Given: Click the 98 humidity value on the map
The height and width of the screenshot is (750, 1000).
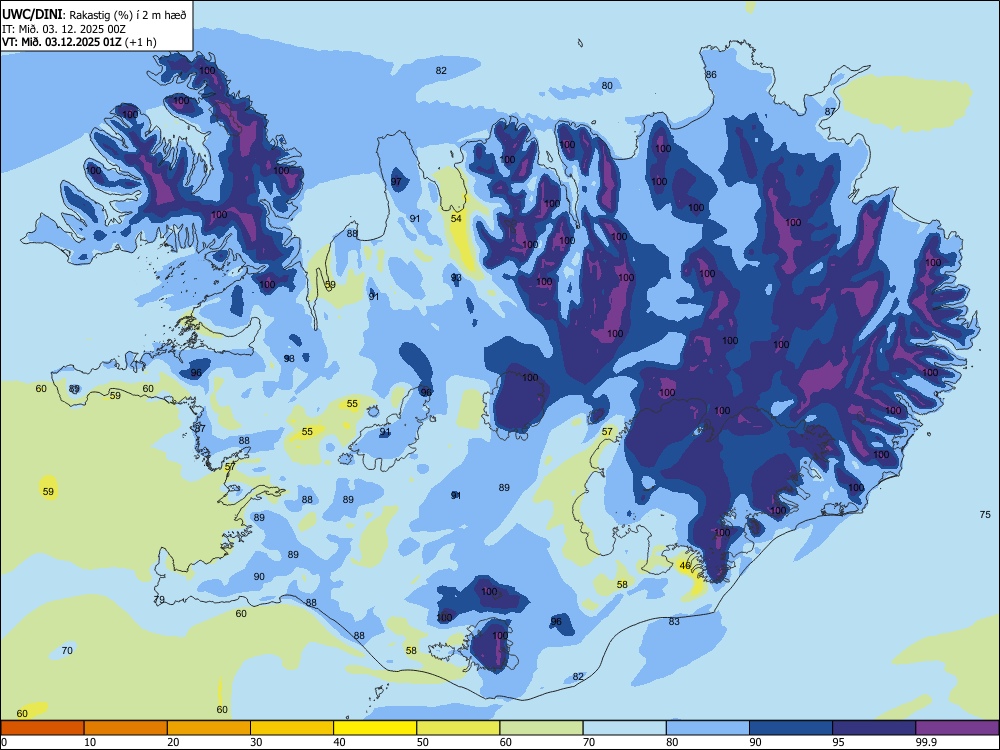Looking at the screenshot, I should (x=289, y=358).
